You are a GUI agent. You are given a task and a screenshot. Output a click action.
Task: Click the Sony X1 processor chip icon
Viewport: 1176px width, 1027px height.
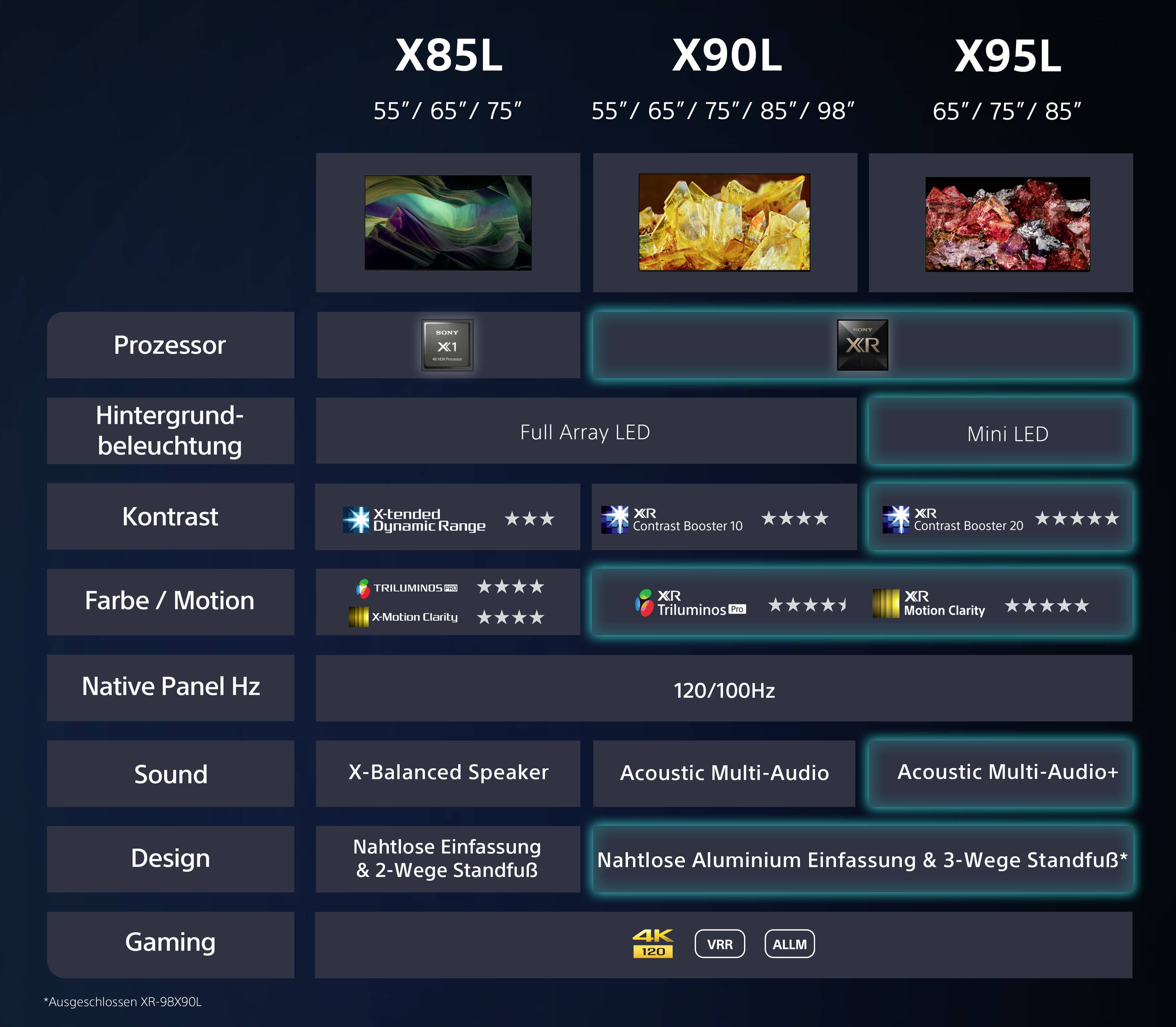point(447,345)
